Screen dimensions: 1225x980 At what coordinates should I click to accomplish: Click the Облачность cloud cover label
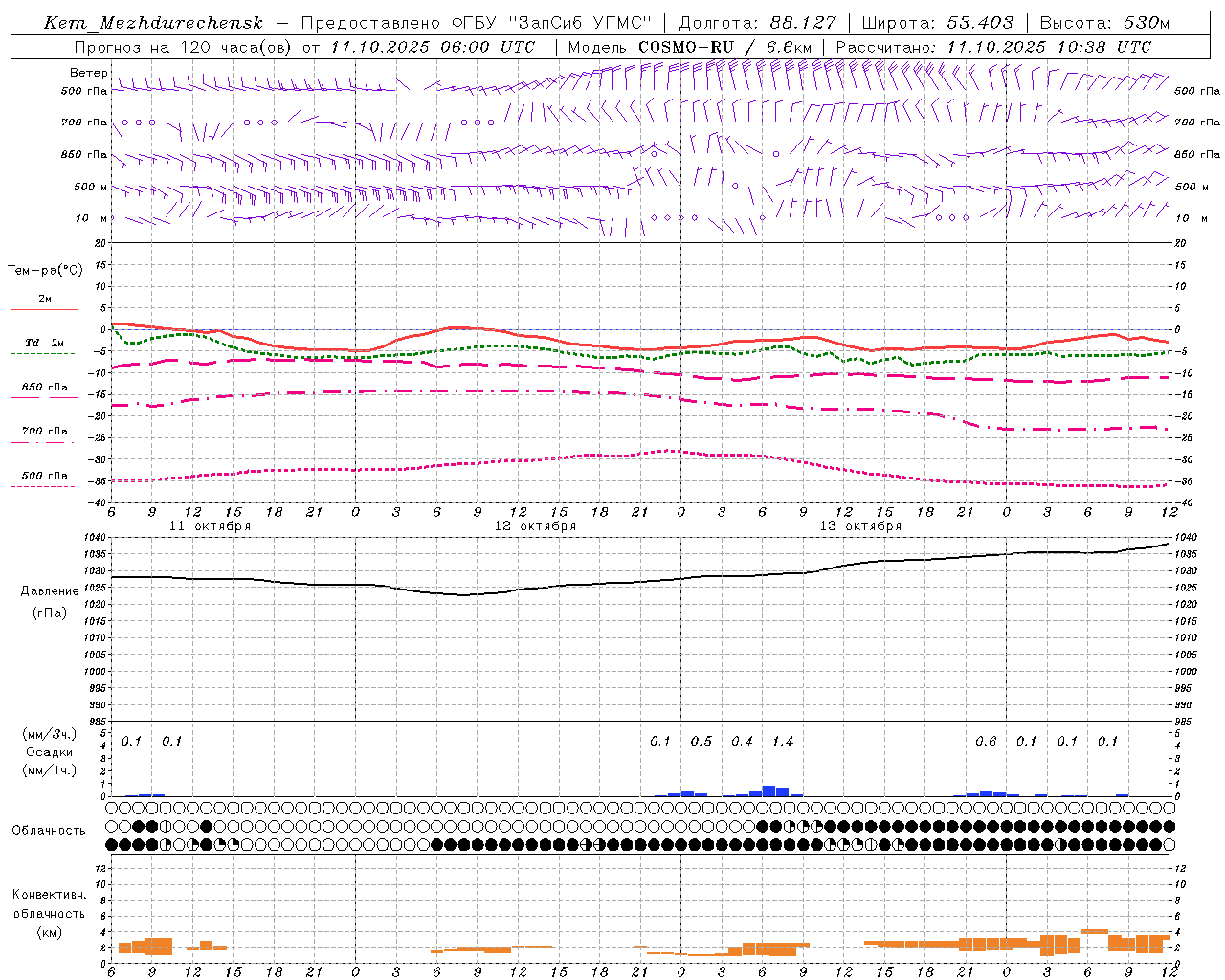pyautogui.click(x=49, y=831)
